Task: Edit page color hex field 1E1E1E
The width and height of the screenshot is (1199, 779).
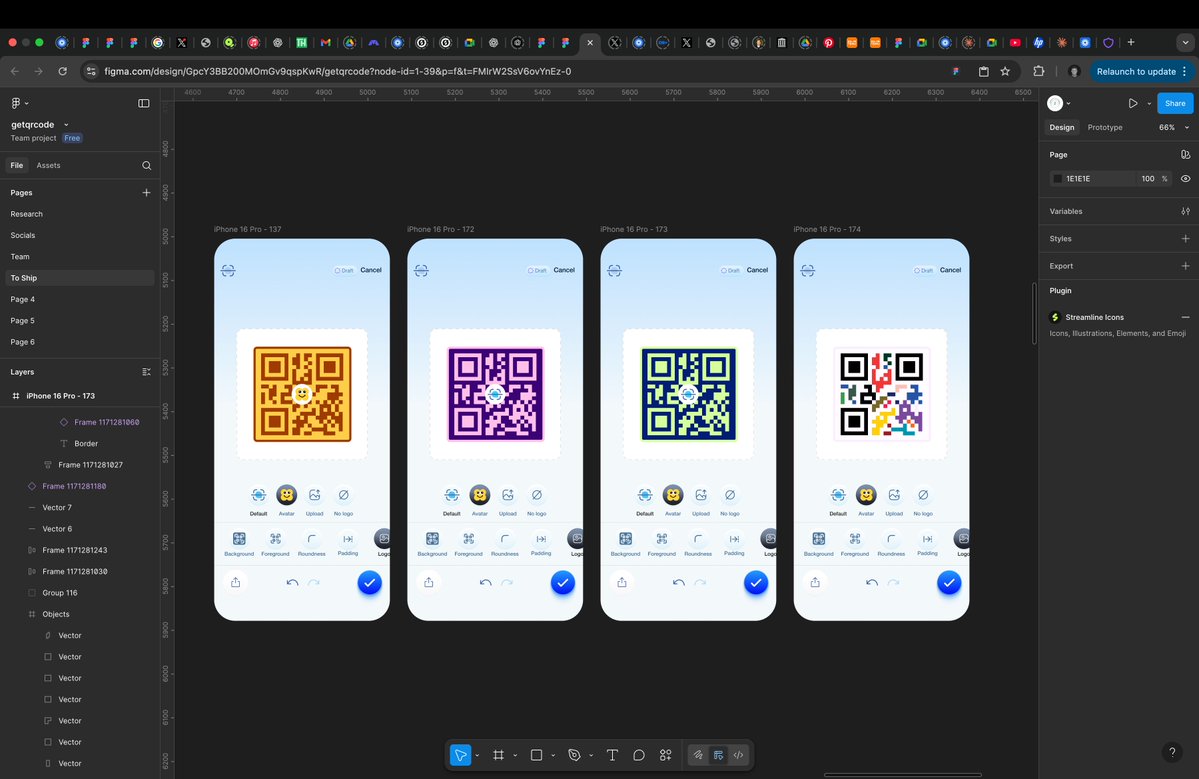Action: [1092, 179]
